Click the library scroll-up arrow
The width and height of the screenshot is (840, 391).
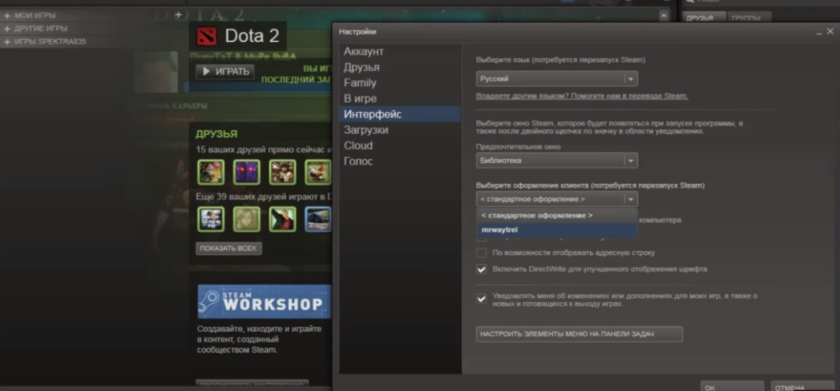click(664, 15)
